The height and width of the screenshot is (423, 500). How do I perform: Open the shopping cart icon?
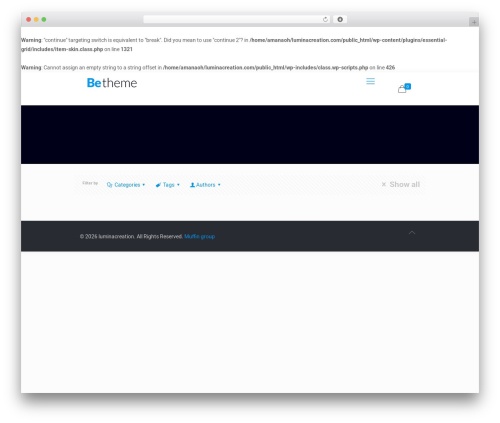pos(402,89)
